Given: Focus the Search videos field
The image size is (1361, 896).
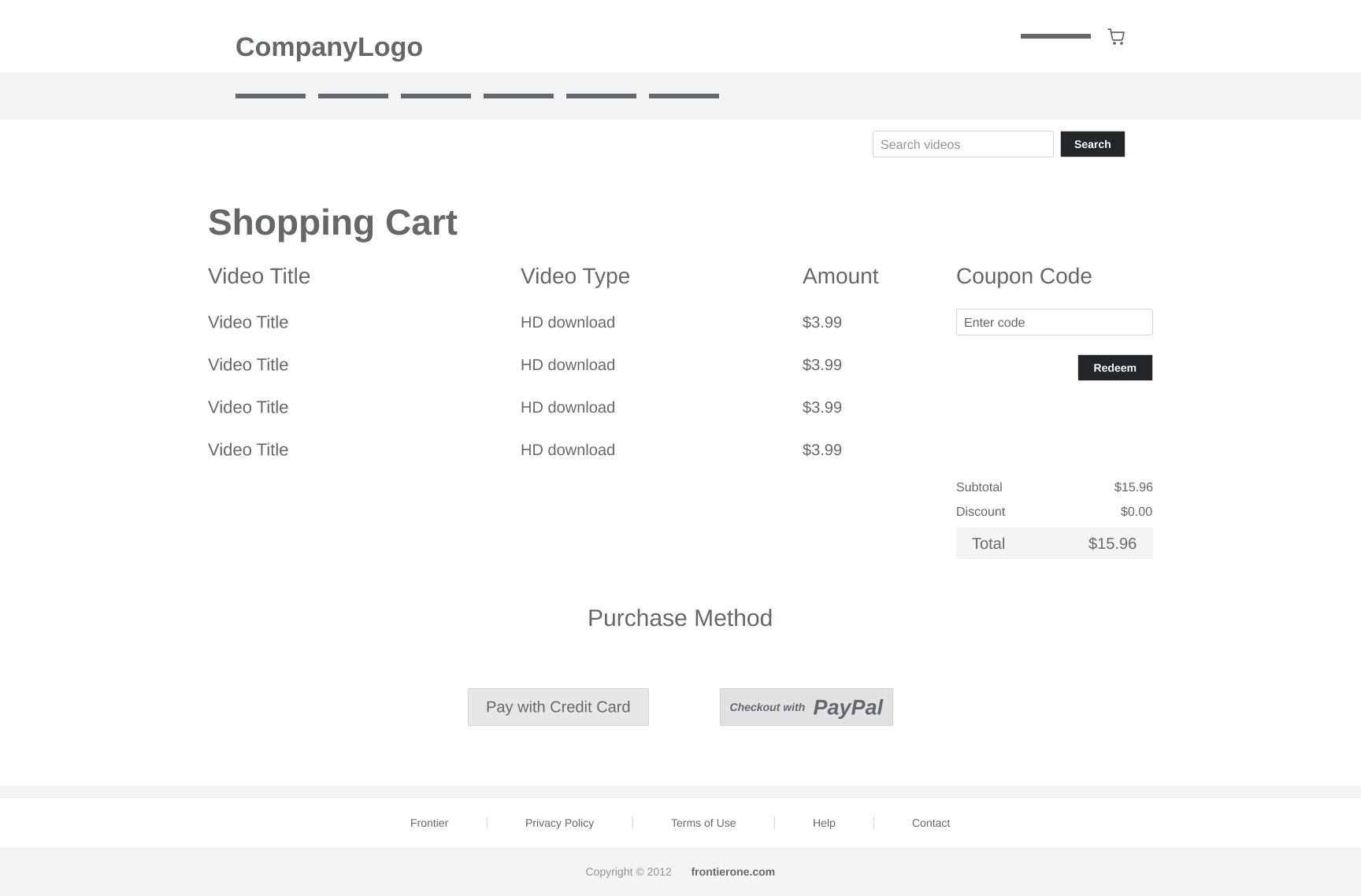Looking at the screenshot, I should [x=962, y=144].
